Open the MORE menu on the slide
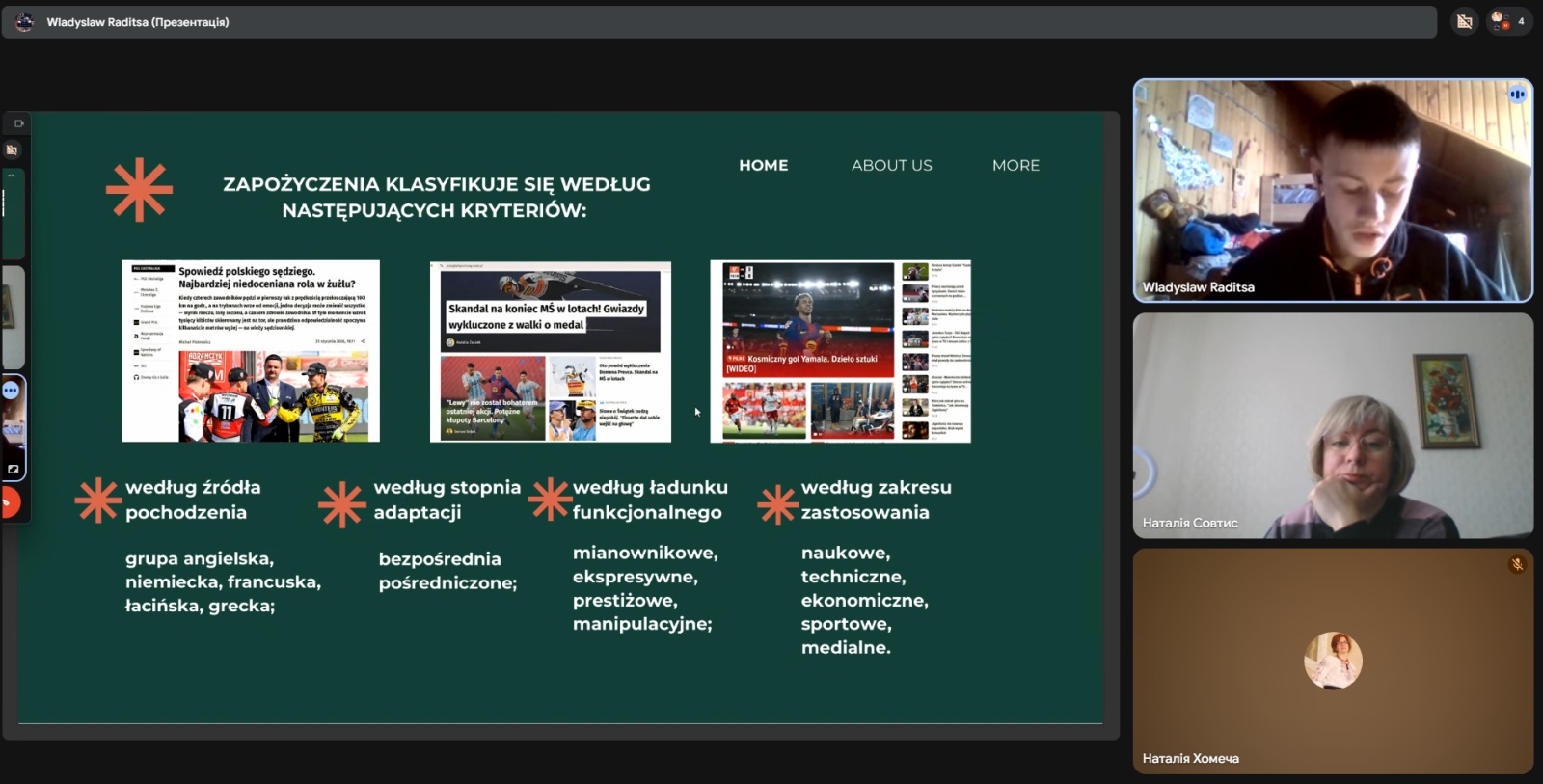 point(1015,165)
